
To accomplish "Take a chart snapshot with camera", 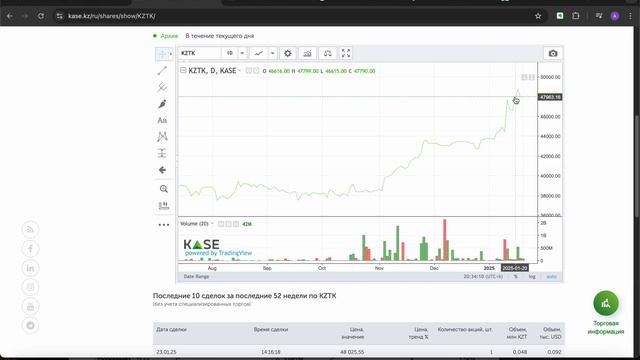I will pyautogui.click(x=553, y=53).
